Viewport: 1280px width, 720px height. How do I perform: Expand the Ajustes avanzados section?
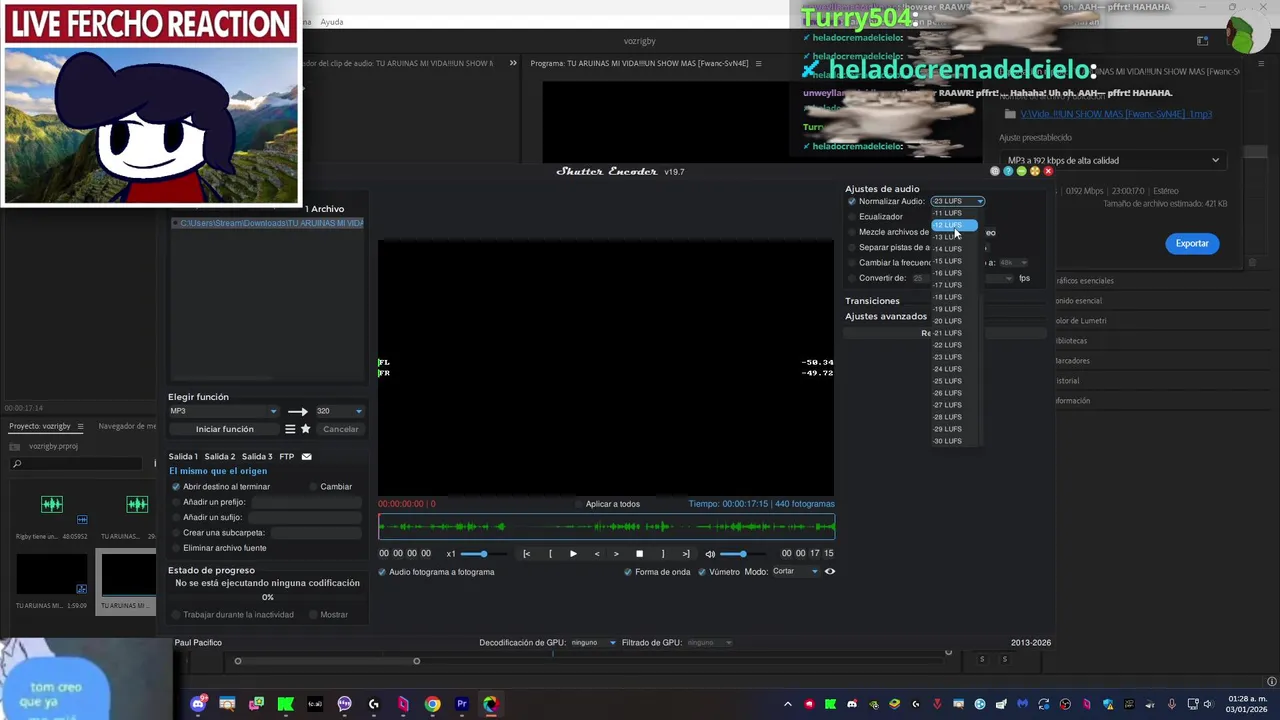[886, 316]
